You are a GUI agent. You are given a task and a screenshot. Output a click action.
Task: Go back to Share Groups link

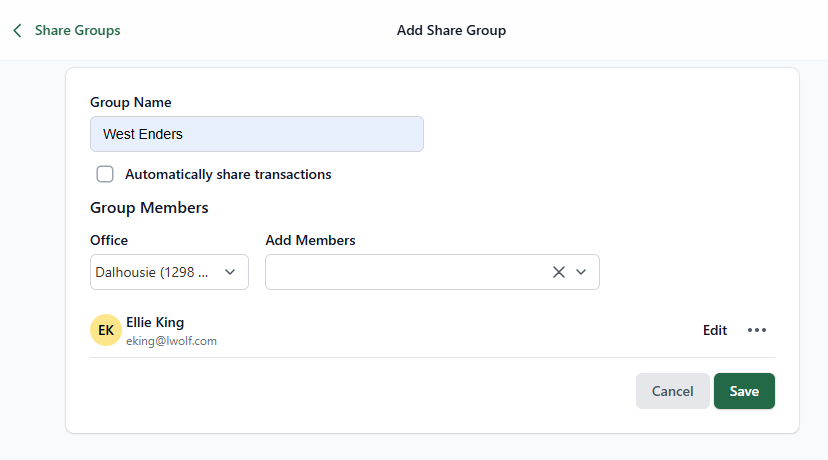77,31
